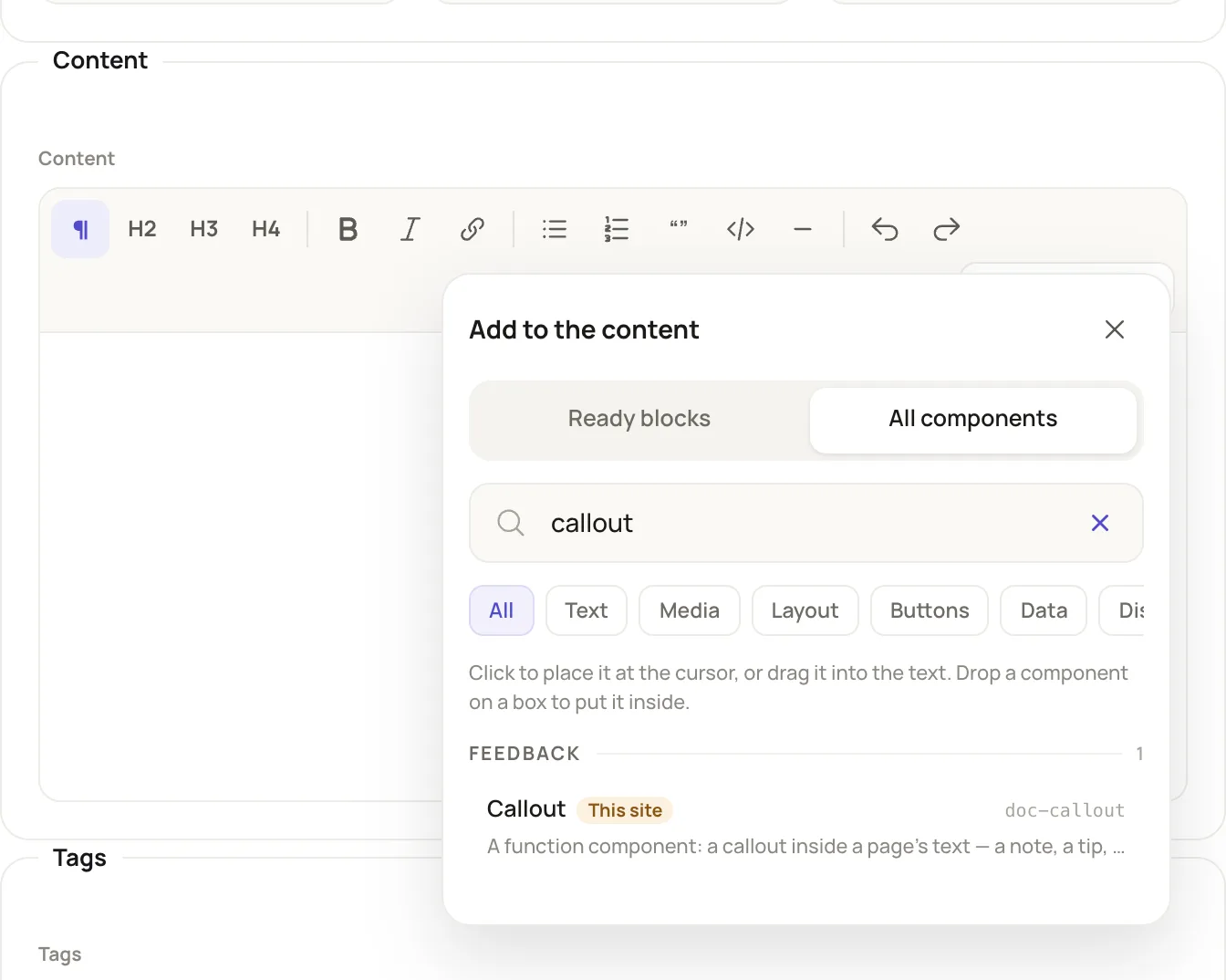Toggle italic formatting
Screen dimensions: 1226x980
click(410, 229)
